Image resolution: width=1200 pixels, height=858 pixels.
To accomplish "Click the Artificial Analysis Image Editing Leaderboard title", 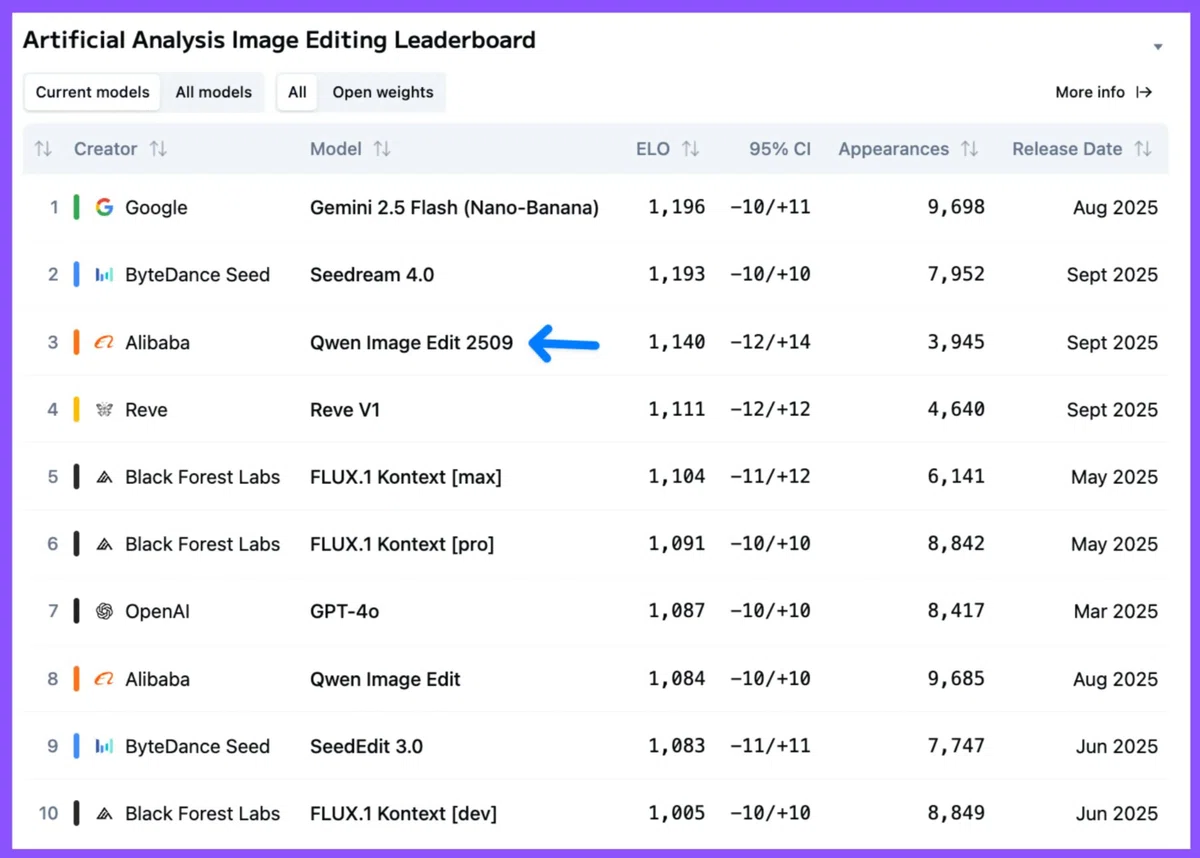I will tap(279, 41).
